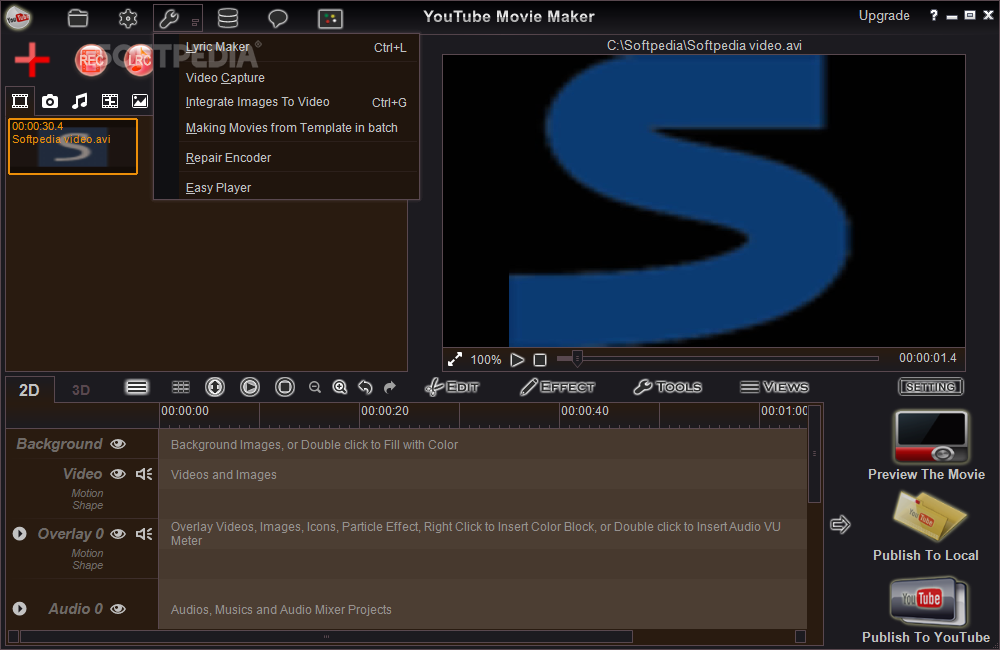Mute the Overlay 0 speaker icon
The width and height of the screenshot is (1000, 650).
[144, 534]
